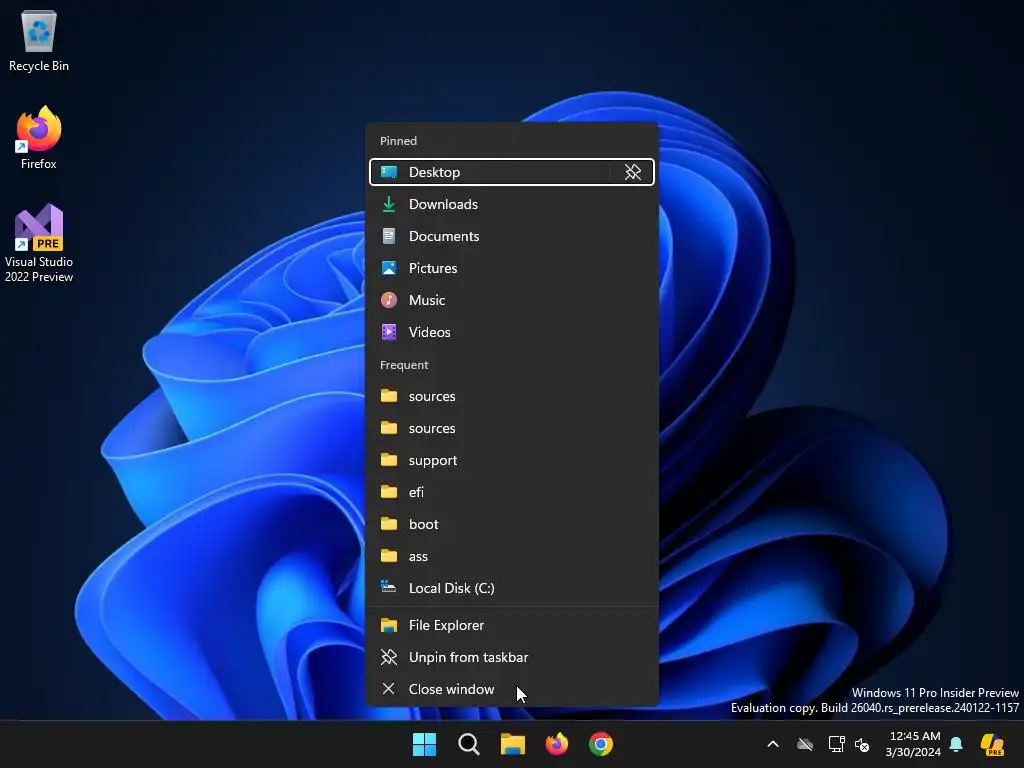1024x768 pixels.
Task: Launch File Explorer from jump list
Action: click(512, 625)
